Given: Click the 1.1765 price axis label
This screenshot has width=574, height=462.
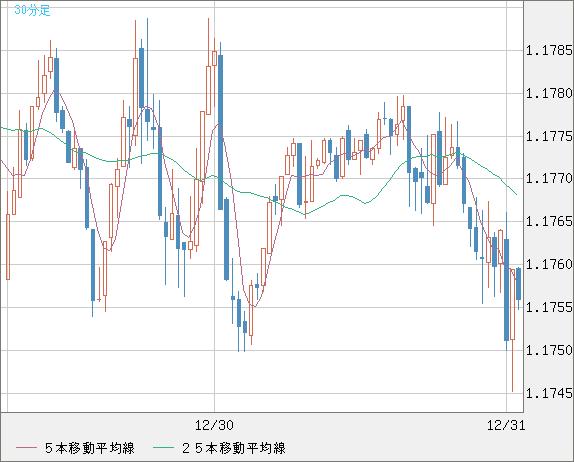Looking at the screenshot, I should (549, 221).
